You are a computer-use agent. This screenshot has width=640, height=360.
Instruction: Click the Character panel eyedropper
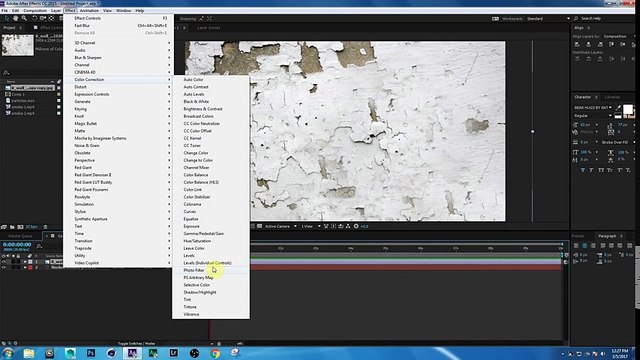[x=618, y=108]
